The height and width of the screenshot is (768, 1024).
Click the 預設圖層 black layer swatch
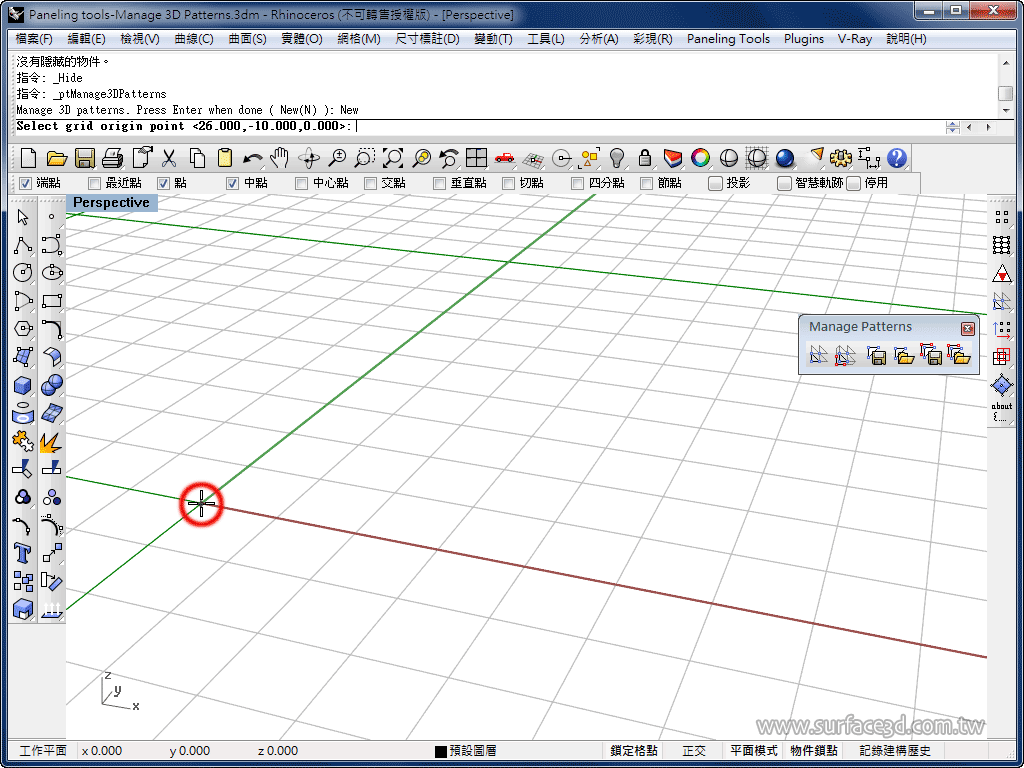click(x=441, y=752)
